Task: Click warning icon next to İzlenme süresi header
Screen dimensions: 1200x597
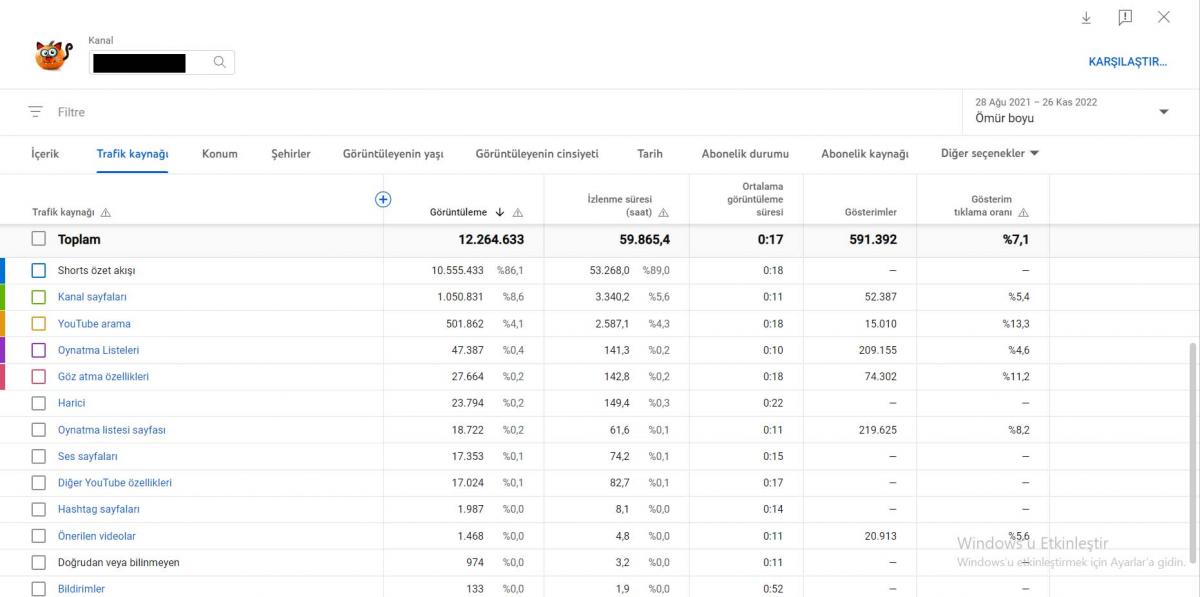Action: [x=664, y=212]
